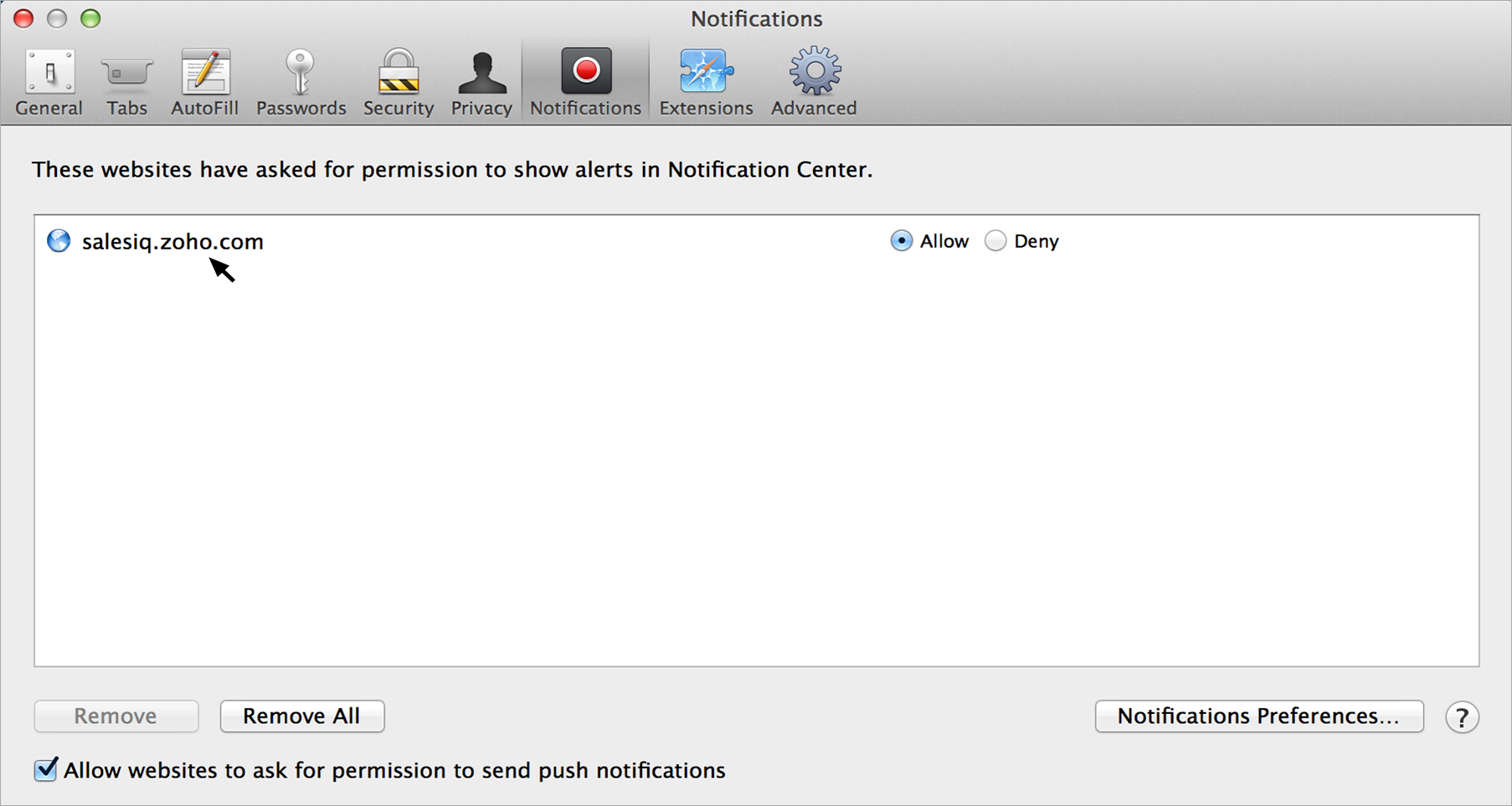Toggle allow websites to ask for push permission

click(x=46, y=770)
